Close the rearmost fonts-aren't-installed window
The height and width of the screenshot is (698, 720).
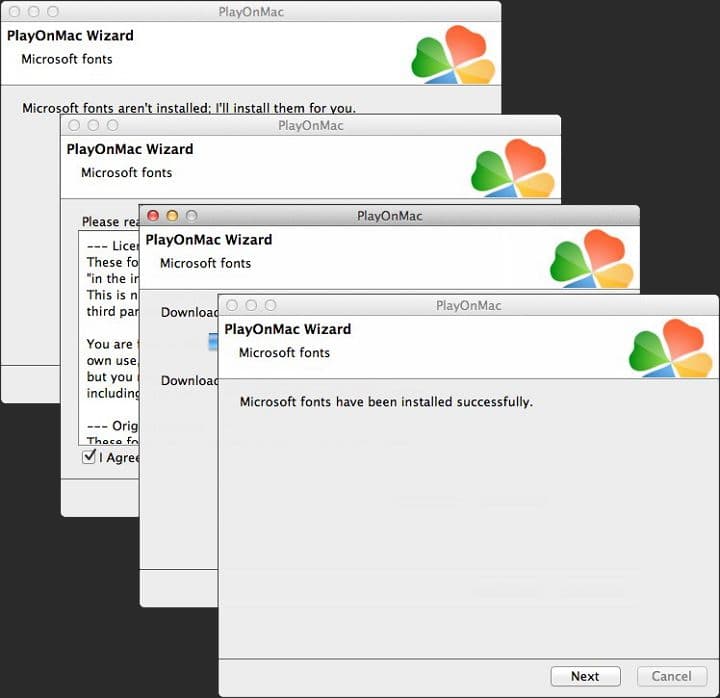point(14,12)
